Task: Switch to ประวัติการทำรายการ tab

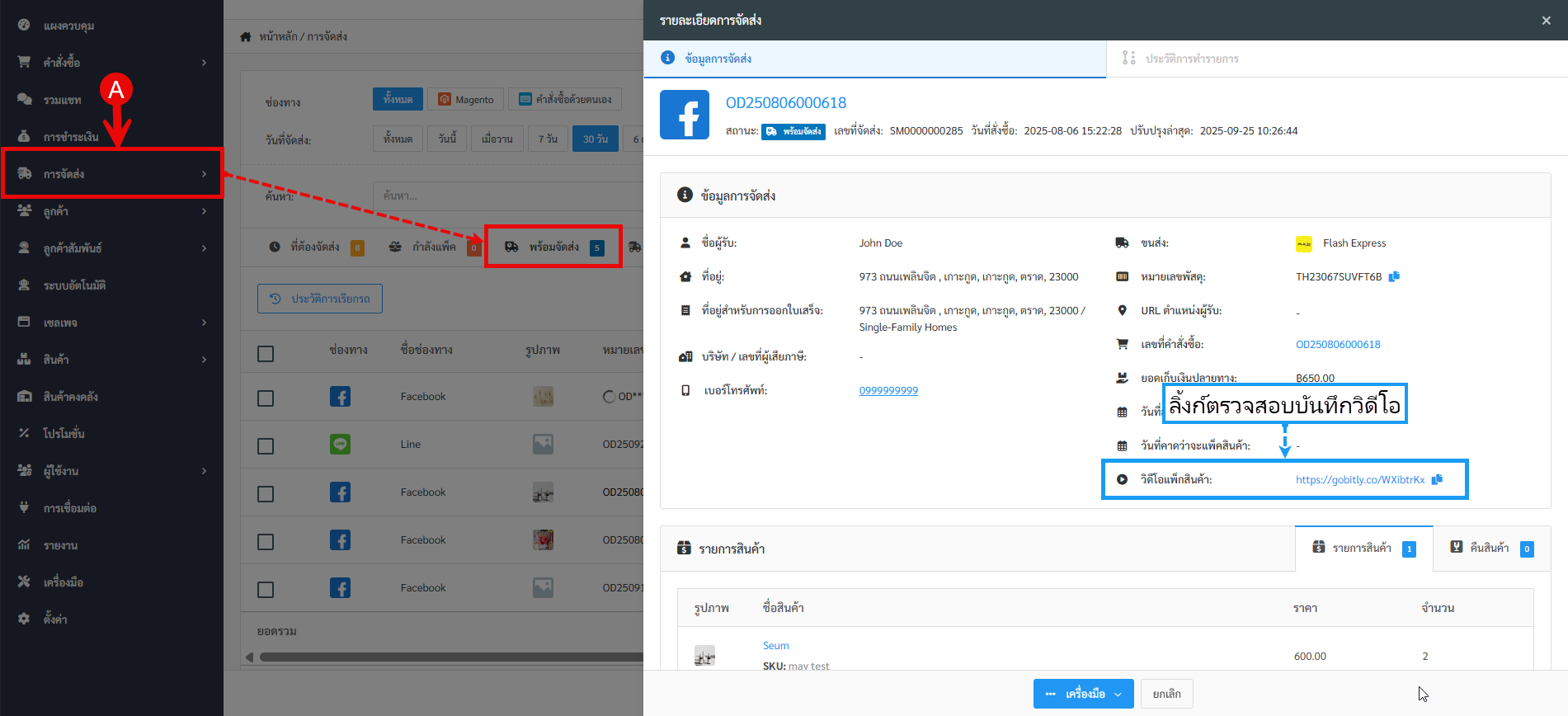Action: pyautogui.click(x=1191, y=59)
